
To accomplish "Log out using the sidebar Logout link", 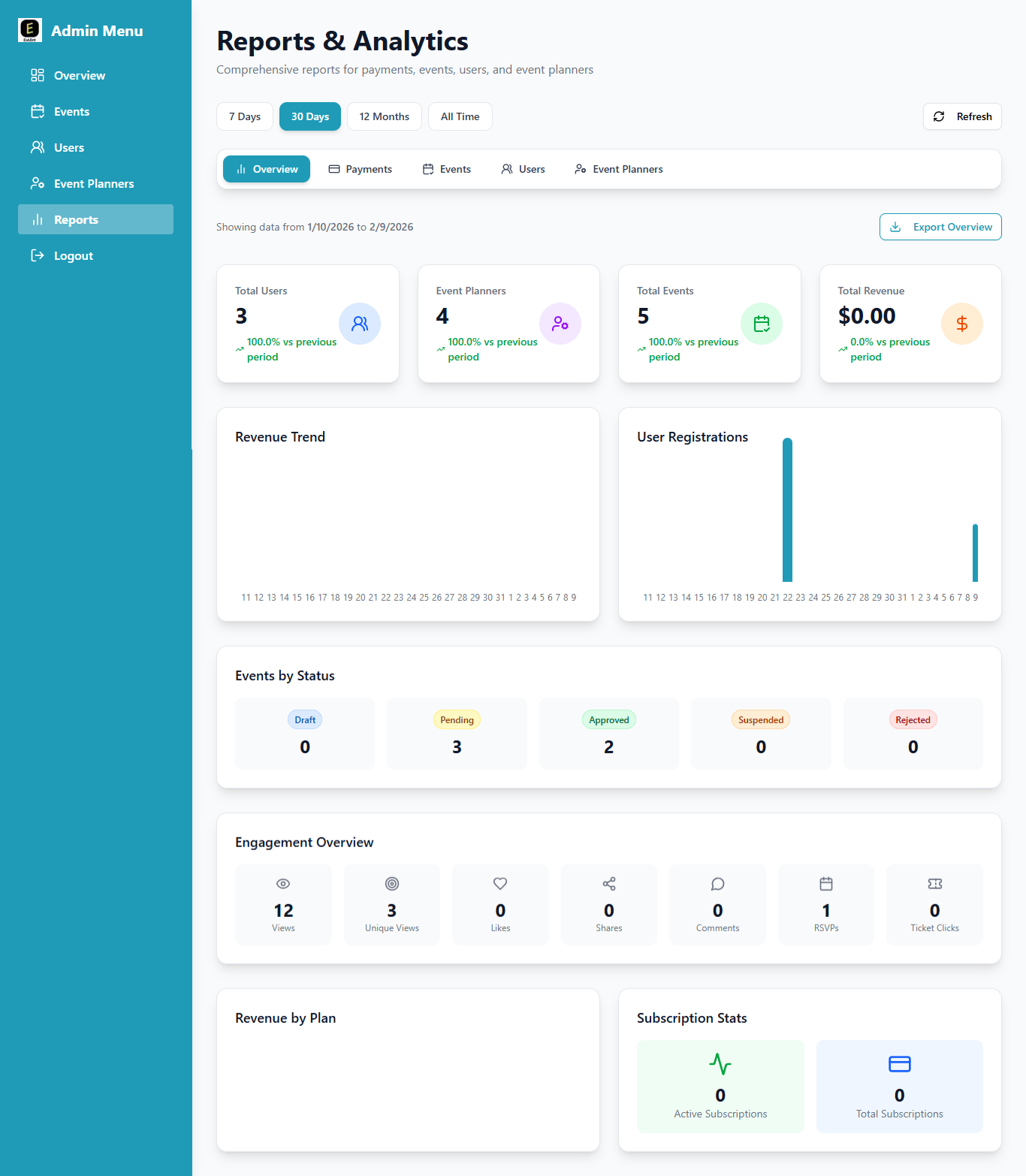I will click(73, 256).
